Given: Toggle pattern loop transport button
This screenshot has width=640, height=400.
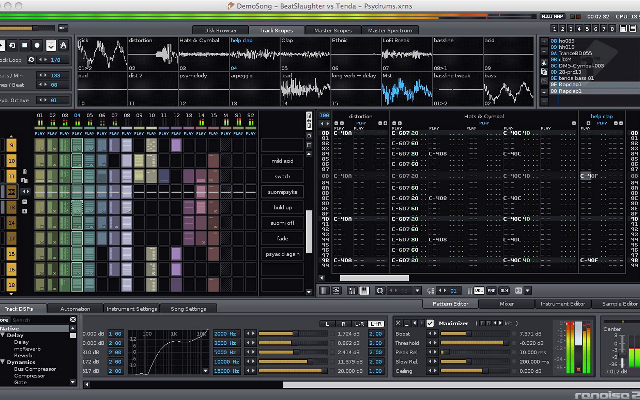Looking at the screenshot, I should point(12,45).
